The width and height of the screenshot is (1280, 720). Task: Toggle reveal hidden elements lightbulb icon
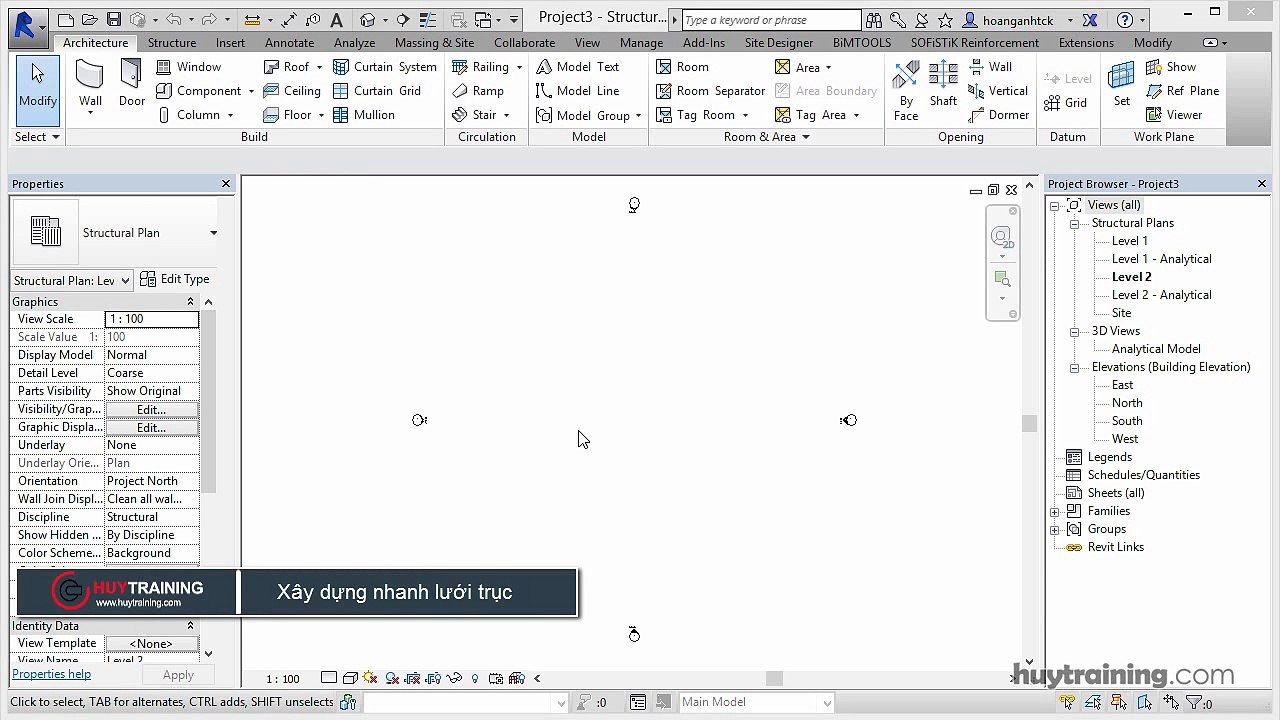click(475, 678)
